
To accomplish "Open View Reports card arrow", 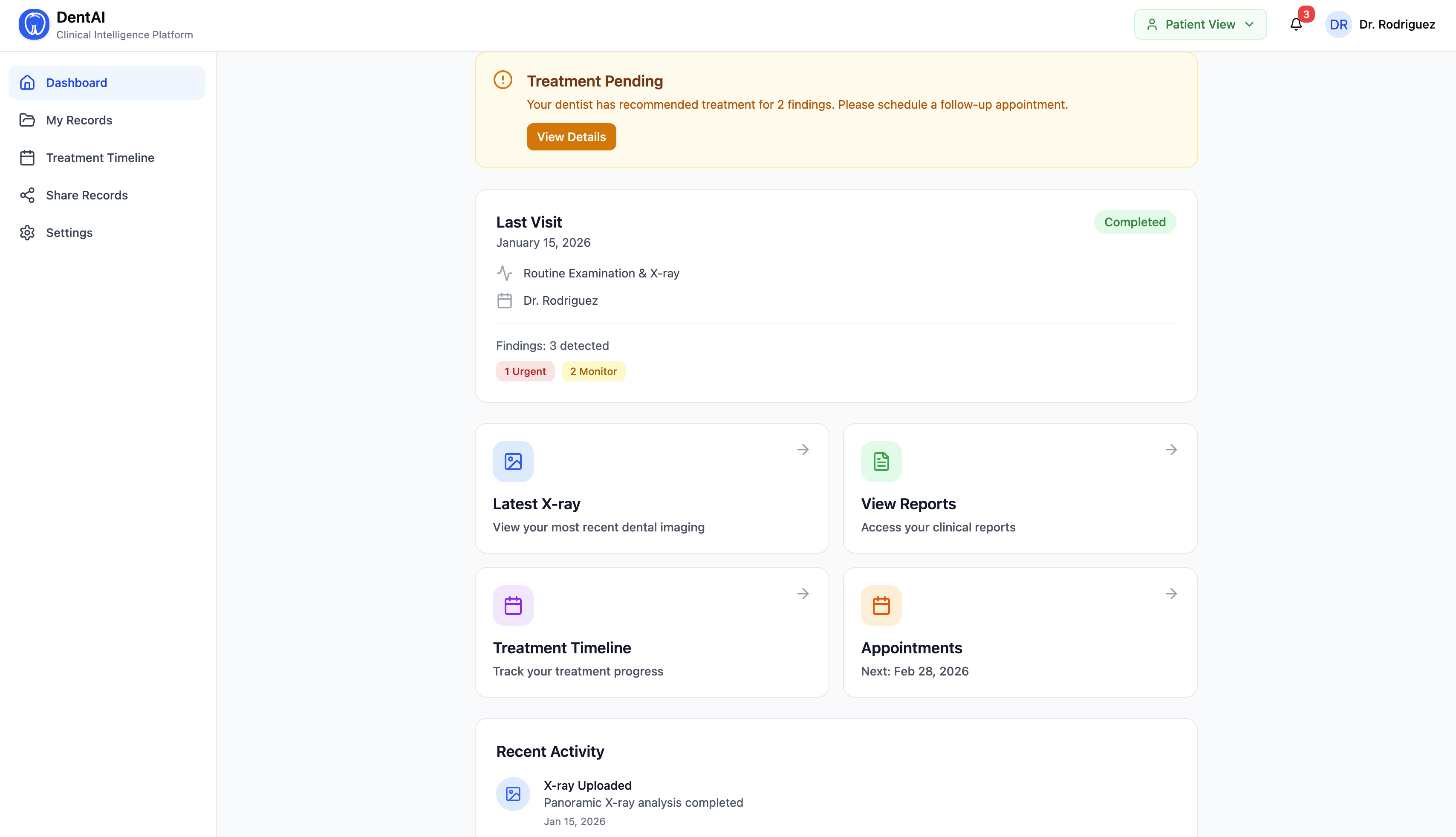I will coord(1171,450).
